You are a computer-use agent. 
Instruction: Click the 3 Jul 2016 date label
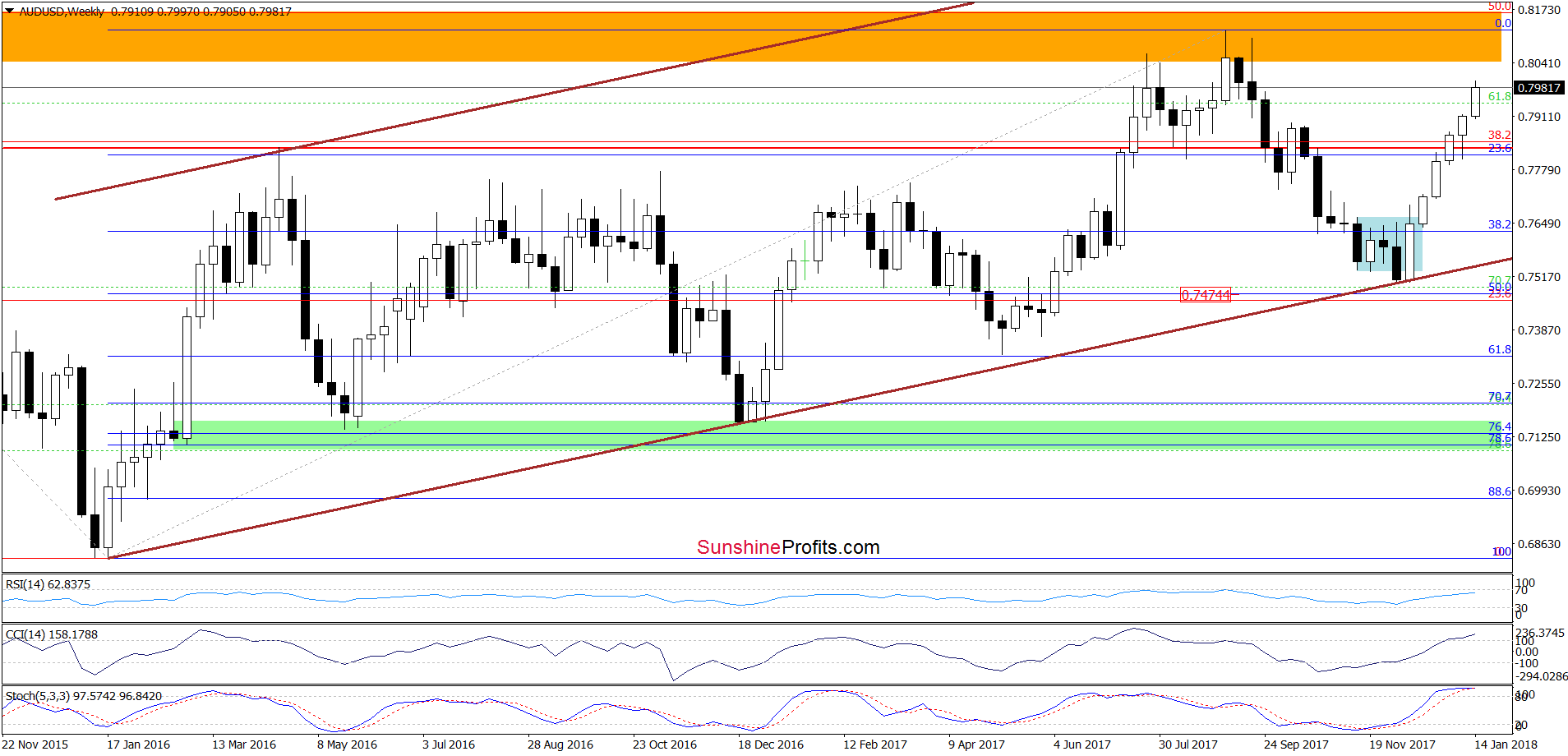pyautogui.click(x=449, y=744)
